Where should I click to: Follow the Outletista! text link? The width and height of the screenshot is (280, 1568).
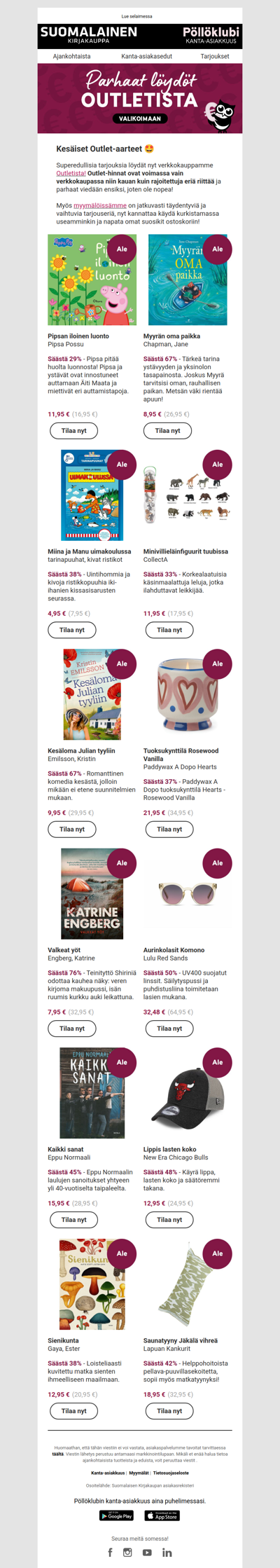click(x=71, y=173)
